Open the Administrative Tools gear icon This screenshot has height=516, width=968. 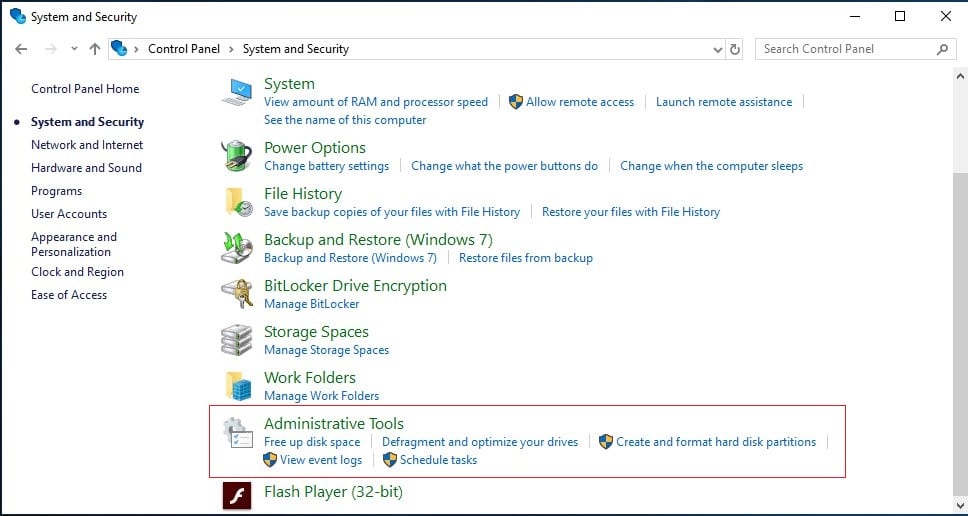(238, 432)
